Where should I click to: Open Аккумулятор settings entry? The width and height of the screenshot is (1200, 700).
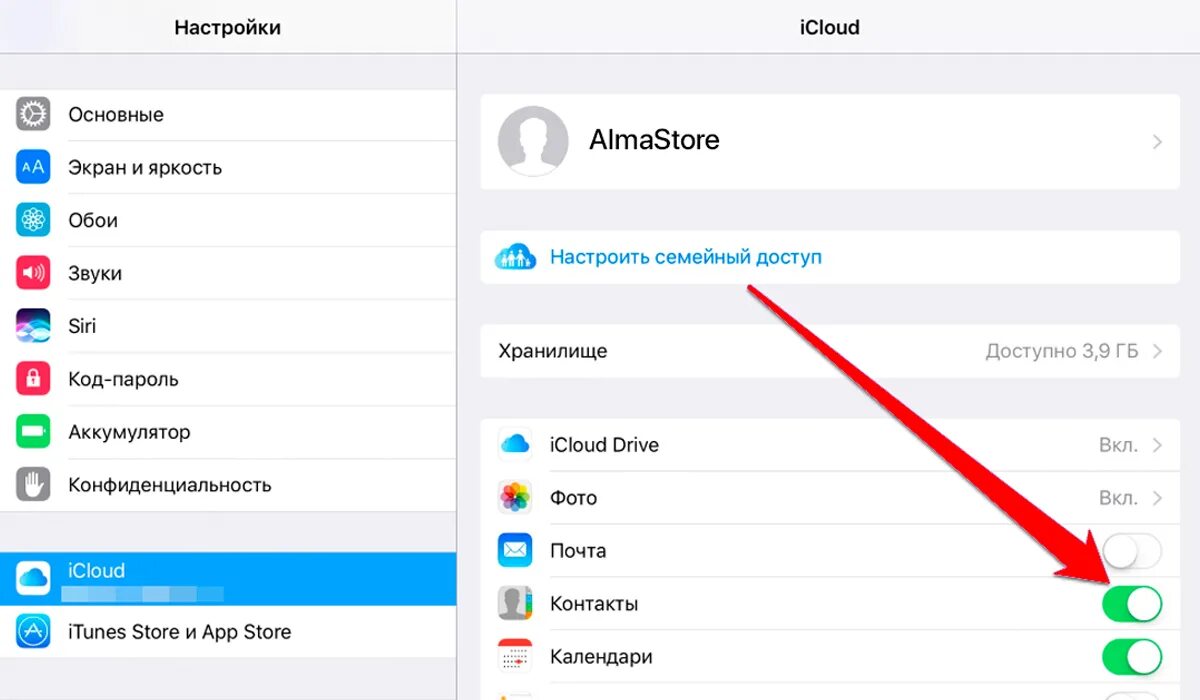(228, 432)
